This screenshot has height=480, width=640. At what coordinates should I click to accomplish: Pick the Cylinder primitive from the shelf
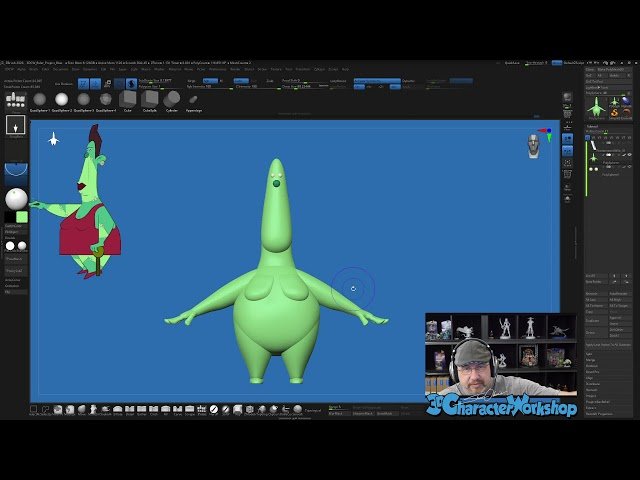[x=171, y=99]
